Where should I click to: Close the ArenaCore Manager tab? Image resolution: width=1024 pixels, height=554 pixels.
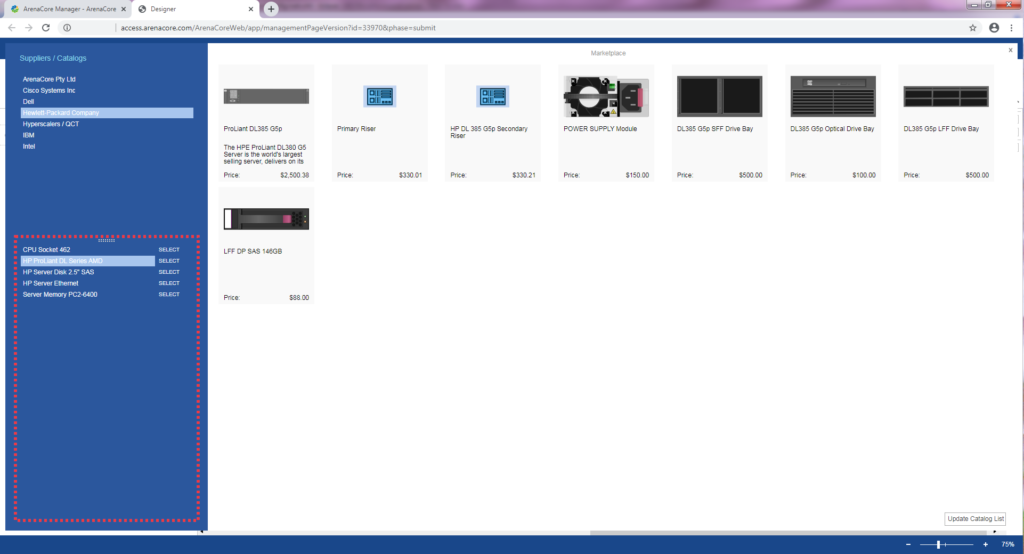click(x=123, y=9)
